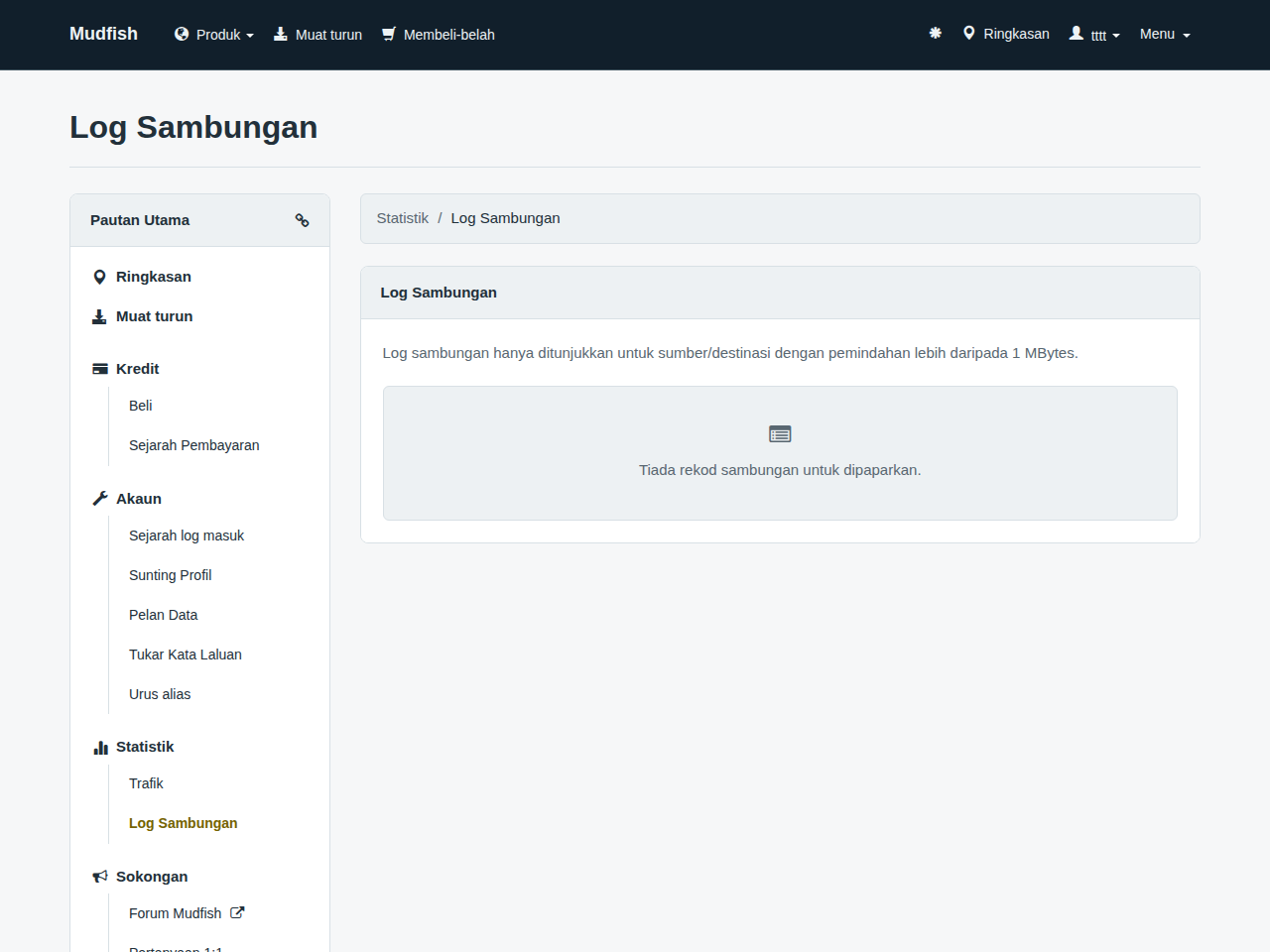Click the download icon in navbar
The width and height of the screenshot is (1270, 952).
coord(281,34)
